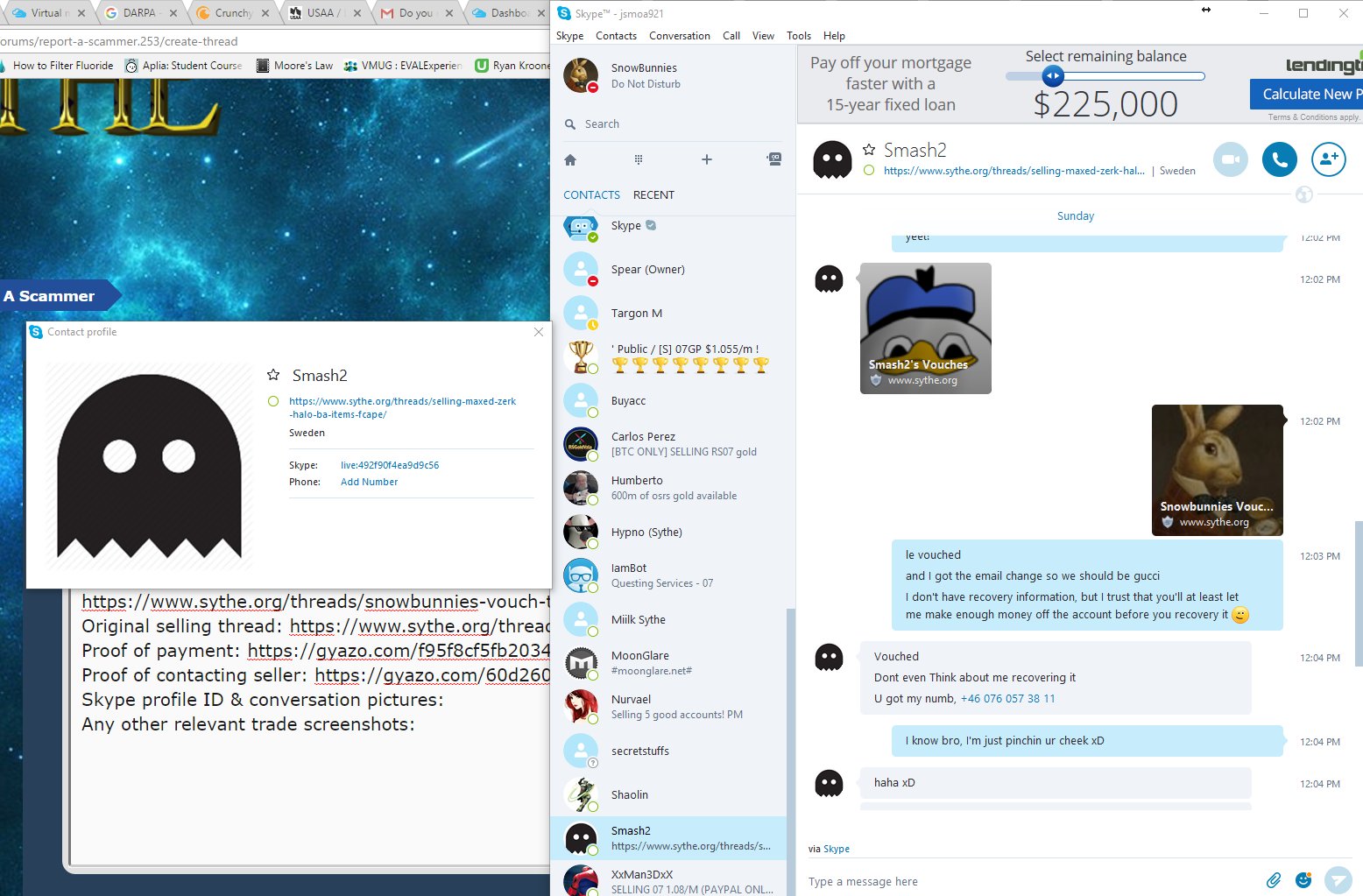Toggle the favorite star in Contact profile
Image resolution: width=1363 pixels, height=896 pixels.
click(x=273, y=375)
